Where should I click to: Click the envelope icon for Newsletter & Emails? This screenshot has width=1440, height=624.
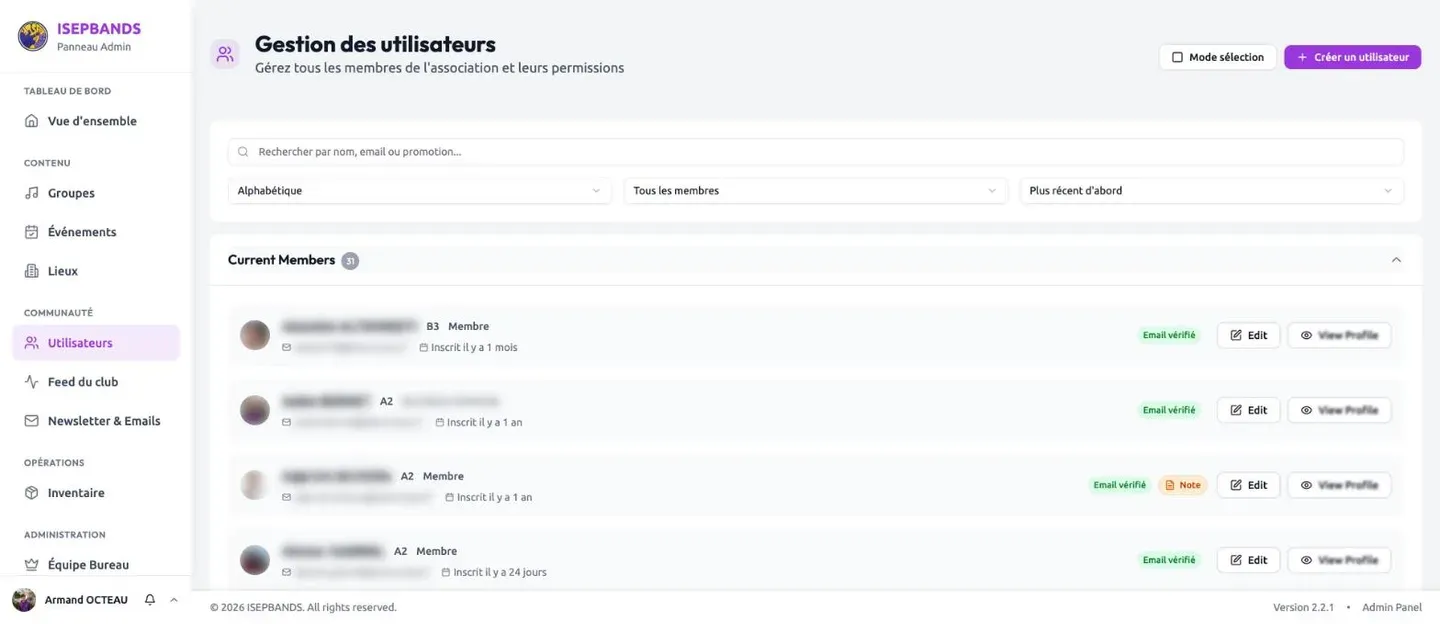pos(32,421)
